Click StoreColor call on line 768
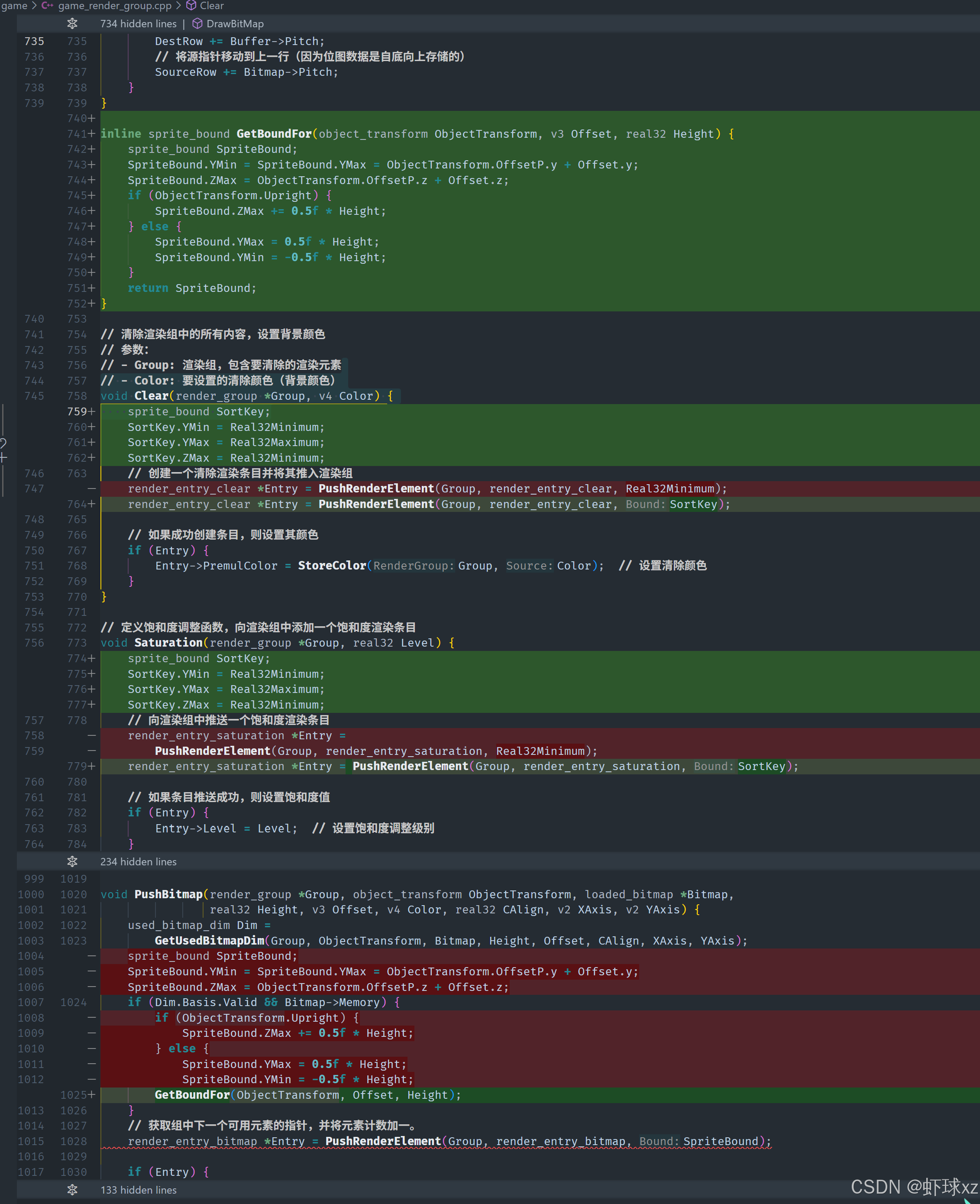Viewport: 980px width, 1204px height. click(332, 566)
